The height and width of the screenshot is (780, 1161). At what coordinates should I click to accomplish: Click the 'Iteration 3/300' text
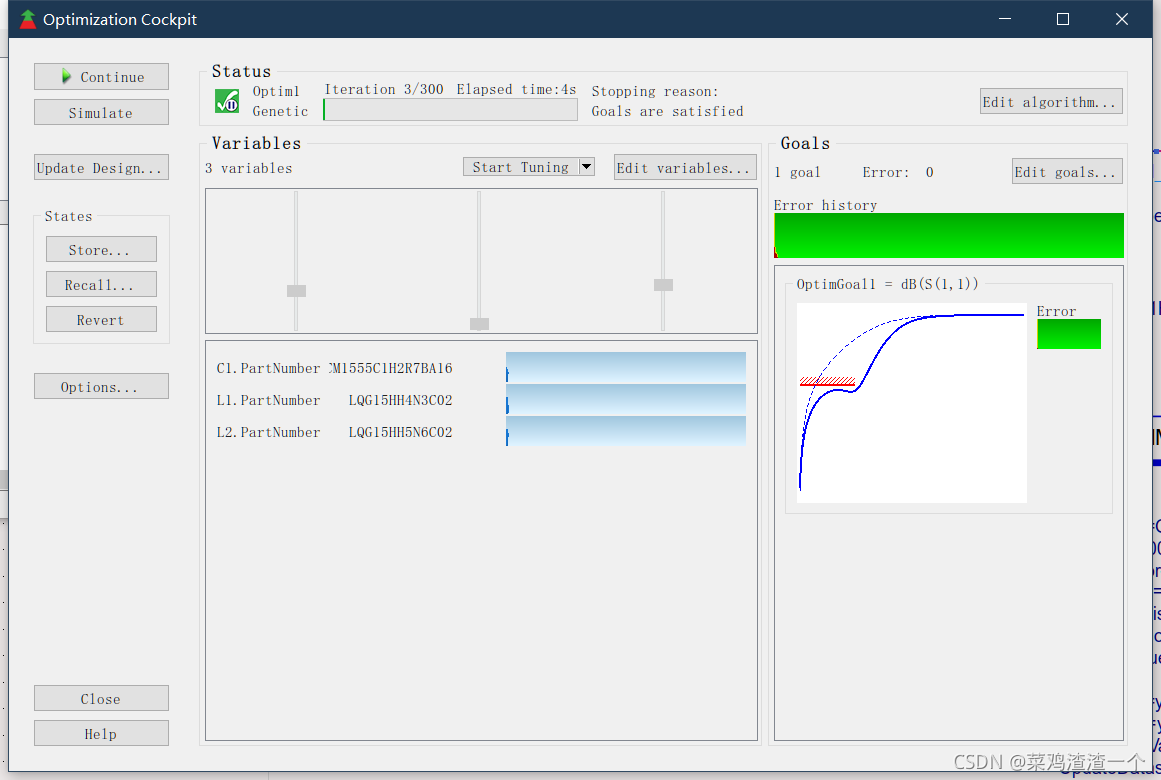pyautogui.click(x=384, y=90)
